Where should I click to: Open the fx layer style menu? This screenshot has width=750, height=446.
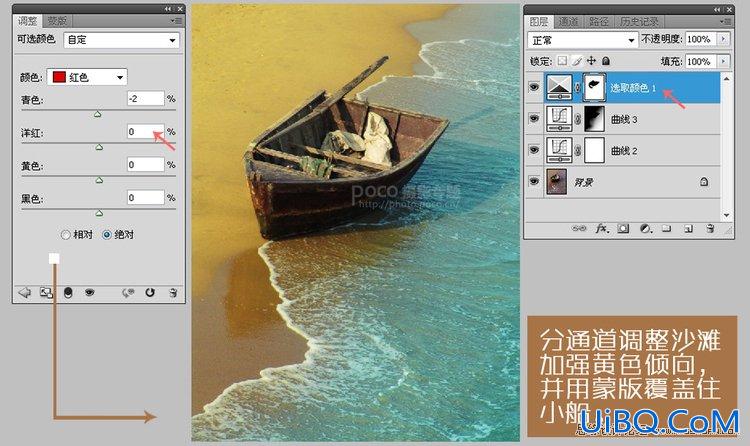point(602,229)
